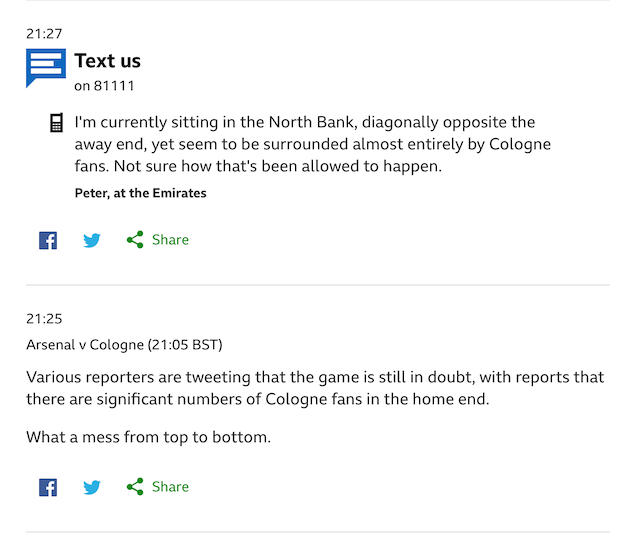The image size is (641, 540).
Task: Click the 21:27 timestamp
Action: (x=44, y=34)
